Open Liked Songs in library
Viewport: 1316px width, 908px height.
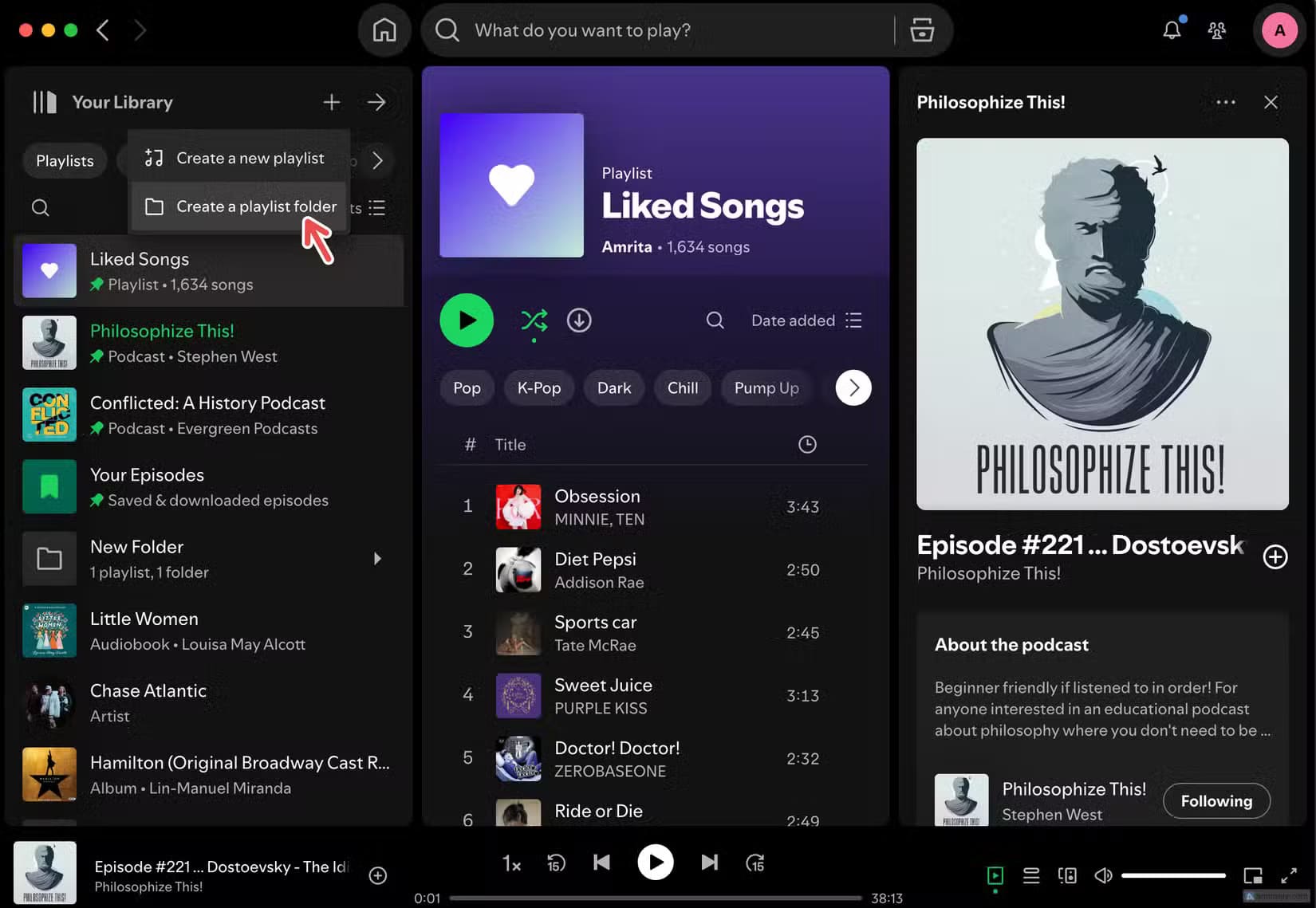click(209, 271)
